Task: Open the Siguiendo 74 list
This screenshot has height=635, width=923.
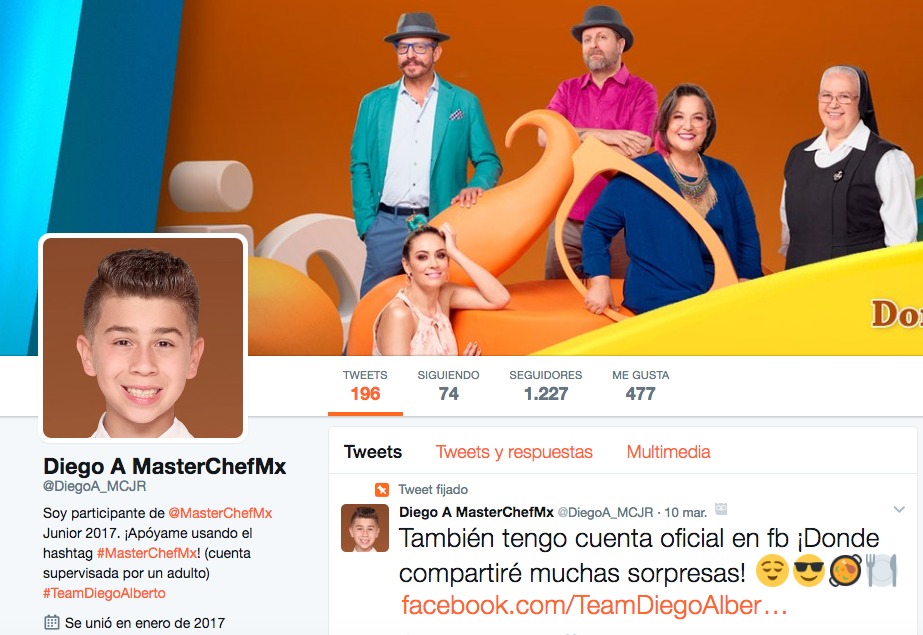Action: point(448,386)
